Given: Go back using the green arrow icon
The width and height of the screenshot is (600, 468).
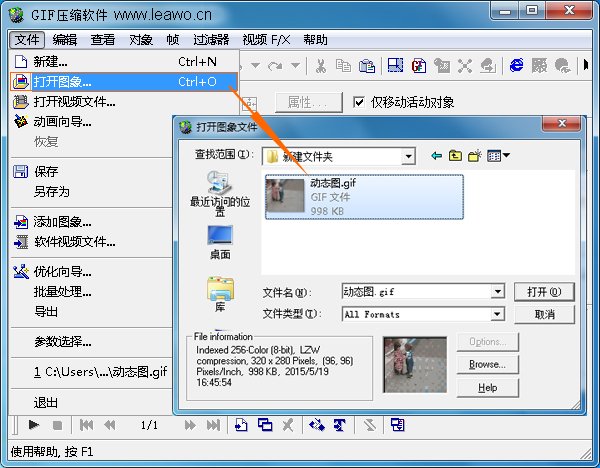Looking at the screenshot, I should click(436, 156).
